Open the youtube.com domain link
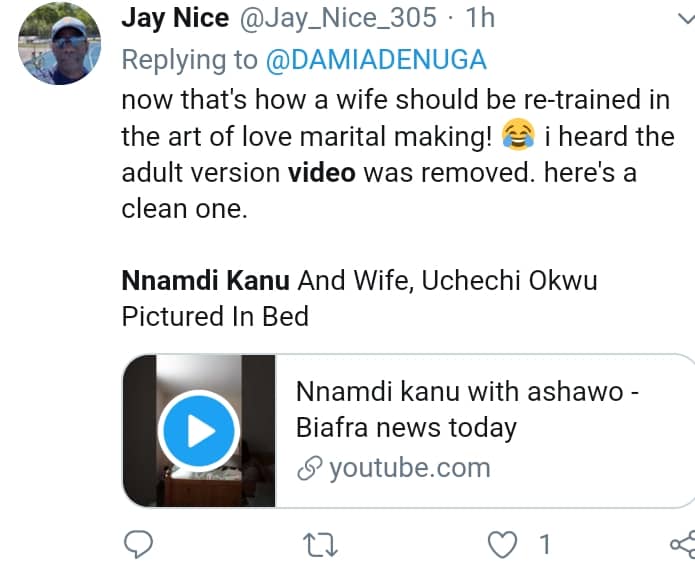This screenshot has height=563, width=695. point(409,467)
